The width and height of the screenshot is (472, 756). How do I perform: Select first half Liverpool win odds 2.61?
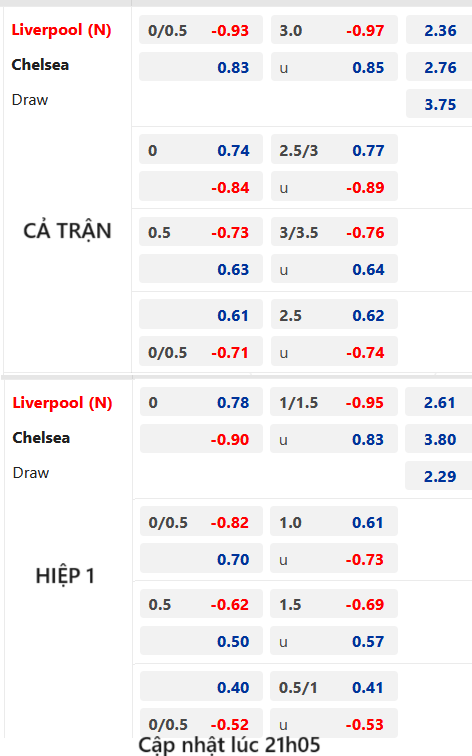click(439, 402)
